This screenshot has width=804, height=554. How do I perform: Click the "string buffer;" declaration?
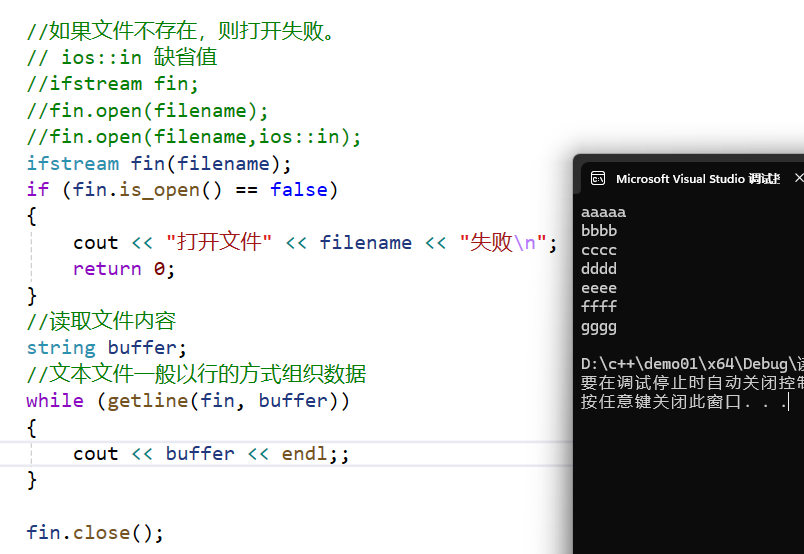tap(107, 348)
